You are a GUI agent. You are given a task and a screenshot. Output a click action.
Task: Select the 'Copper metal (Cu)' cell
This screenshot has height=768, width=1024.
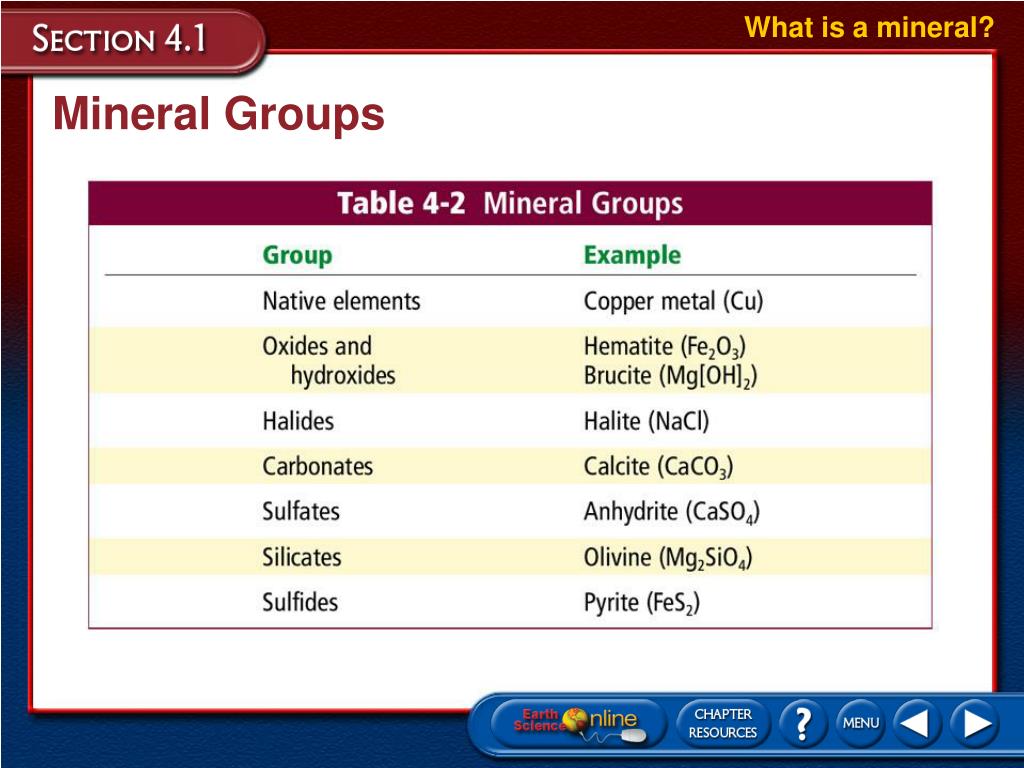(673, 302)
